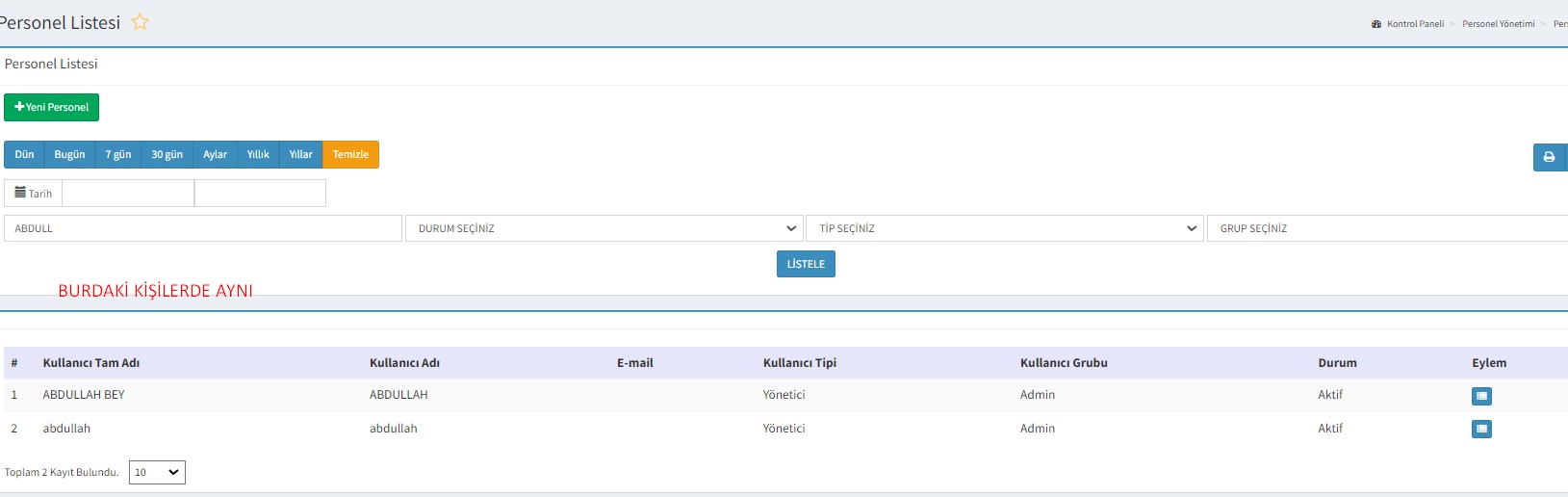Viewport: 1568px width, 497px height.
Task: Open Kontrol Paneli breadcrumb link
Action: click(x=1414, y=24)
